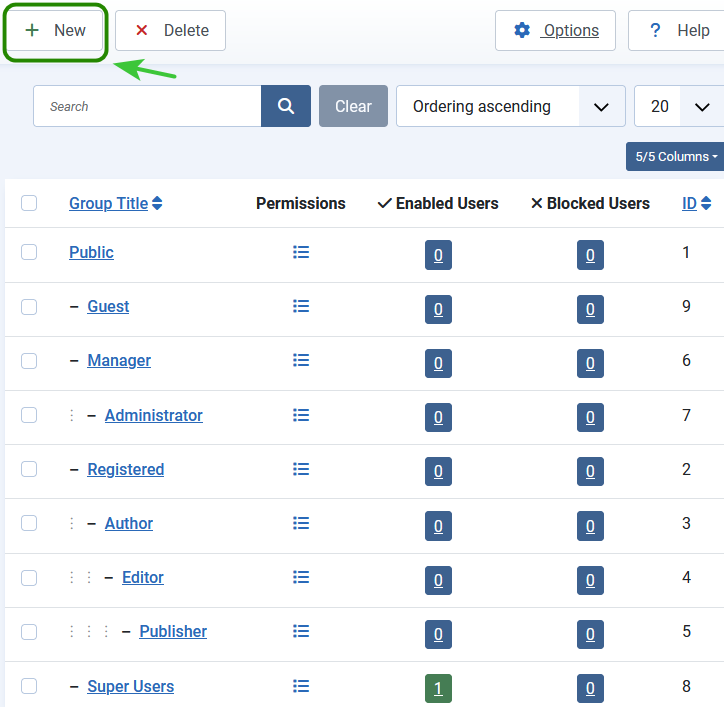This screenshot has width=724, height=707.
Task: Open the Author group link
Action: [x=129, y=523]
